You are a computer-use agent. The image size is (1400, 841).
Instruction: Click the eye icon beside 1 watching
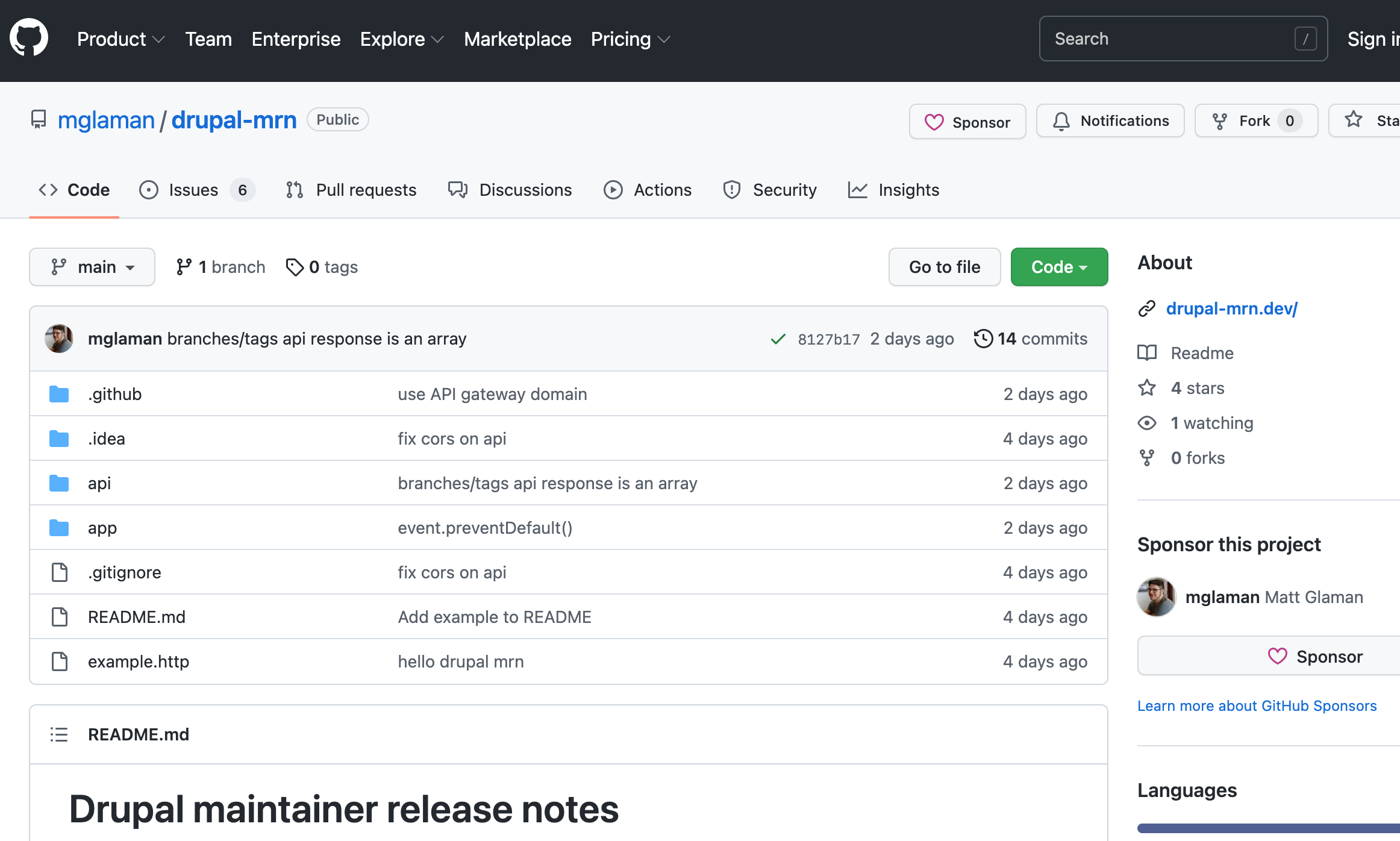(x=1147, y=423)
